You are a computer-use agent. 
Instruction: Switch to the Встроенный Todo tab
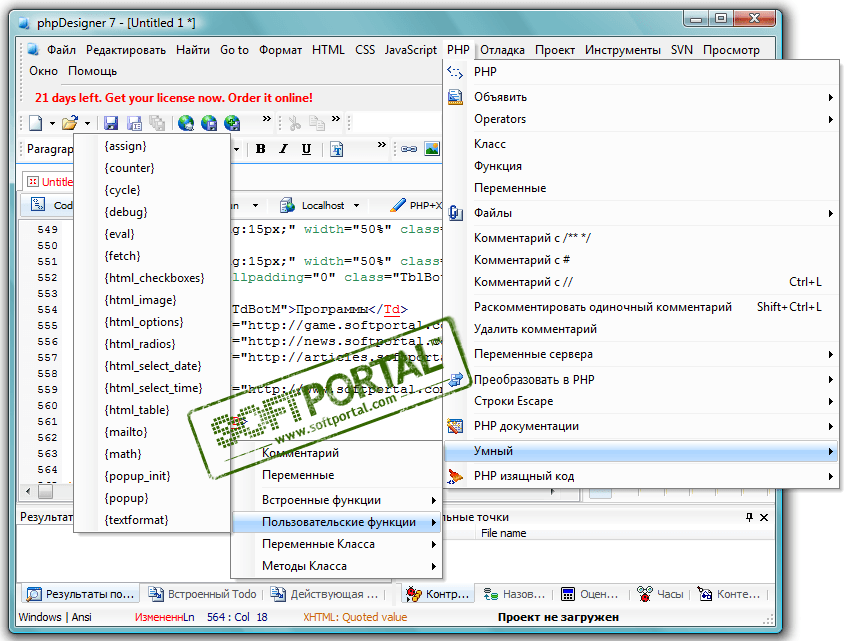point(203,594)
